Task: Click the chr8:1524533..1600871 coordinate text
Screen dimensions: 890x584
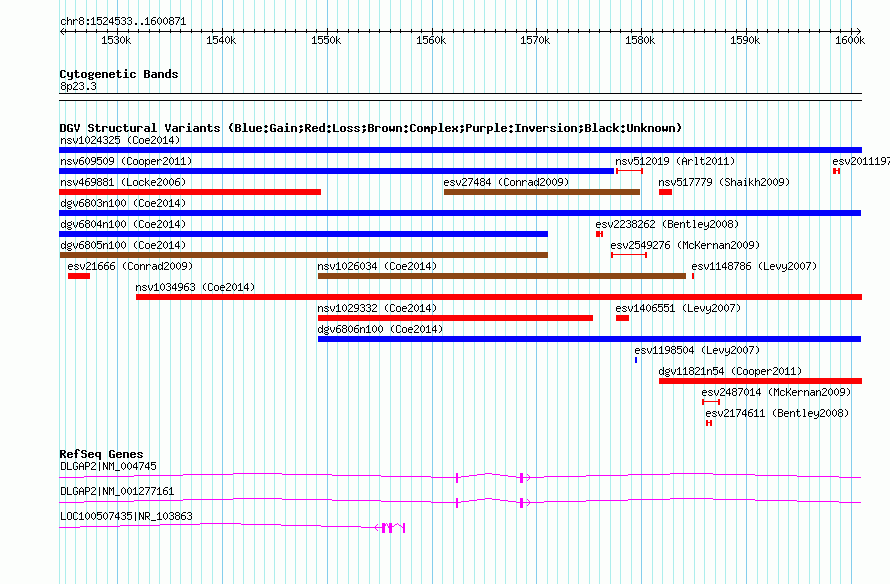Action: 123,22
